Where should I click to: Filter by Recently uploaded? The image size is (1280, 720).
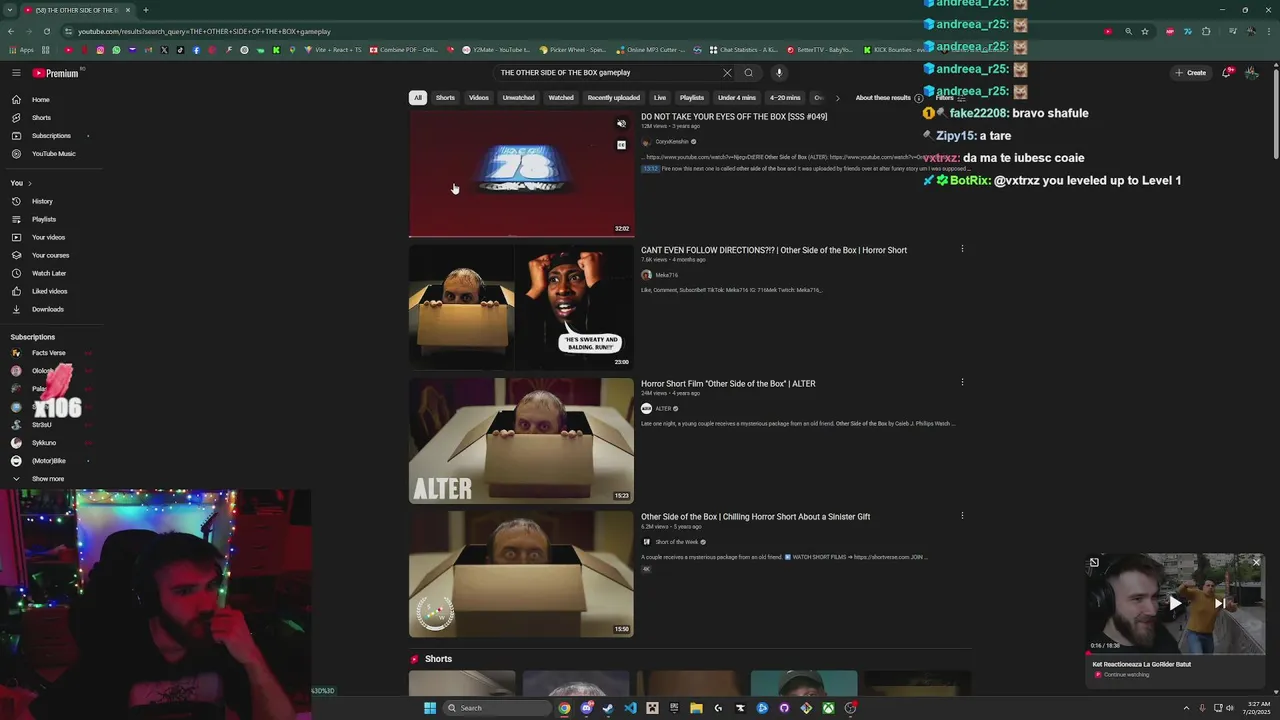tap(614, 98)
